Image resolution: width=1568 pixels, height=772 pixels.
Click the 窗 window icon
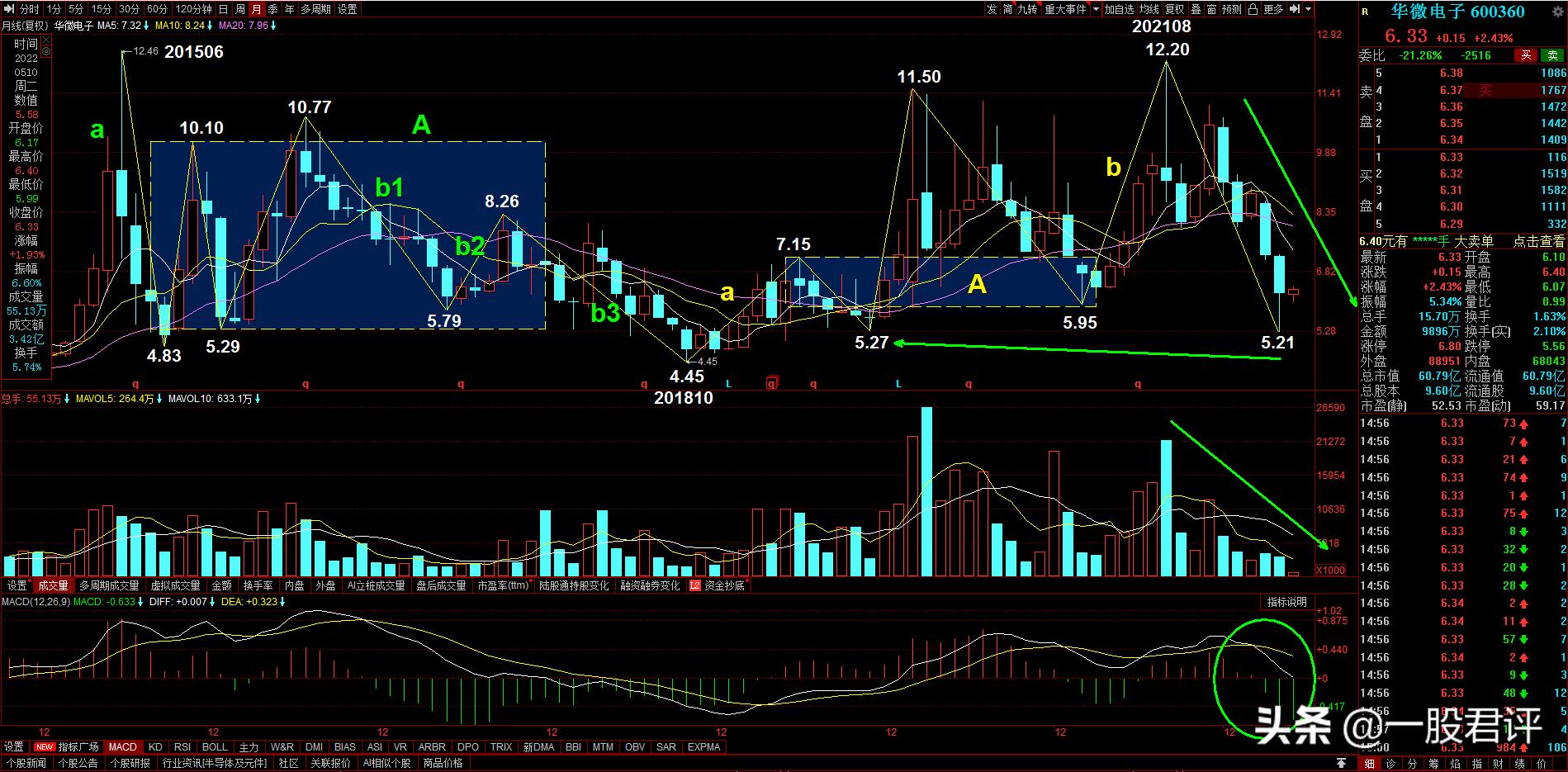[x=1211, y=9]
